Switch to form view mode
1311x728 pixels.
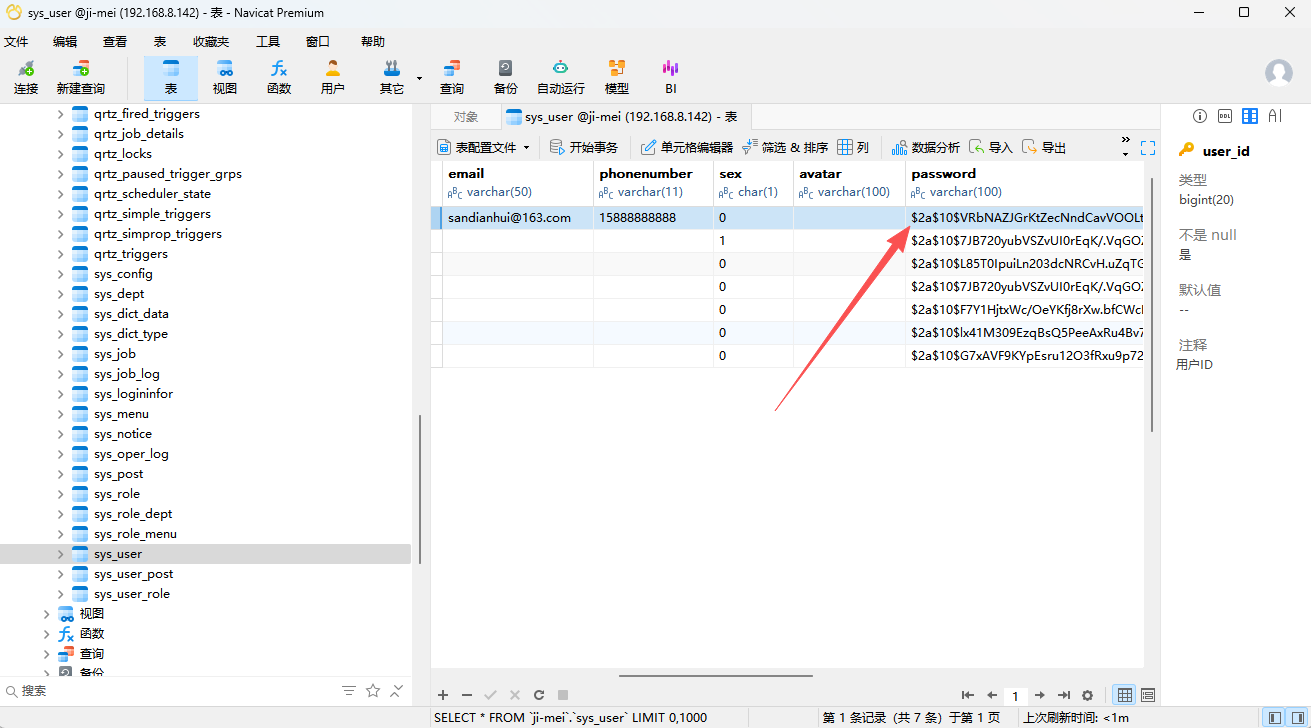coord(1148,695)
